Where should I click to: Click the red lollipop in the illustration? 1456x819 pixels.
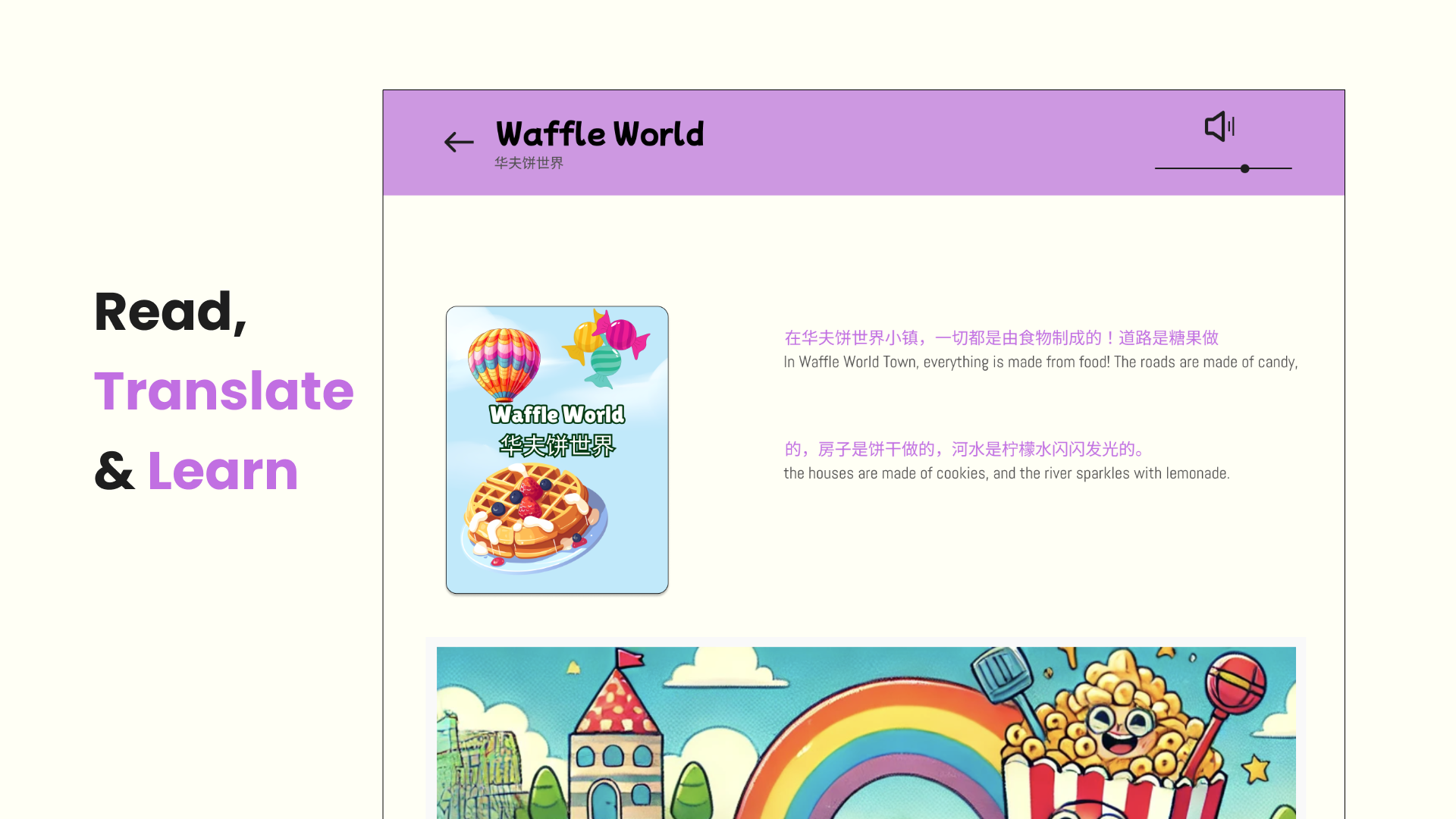tap(1236, 682)
